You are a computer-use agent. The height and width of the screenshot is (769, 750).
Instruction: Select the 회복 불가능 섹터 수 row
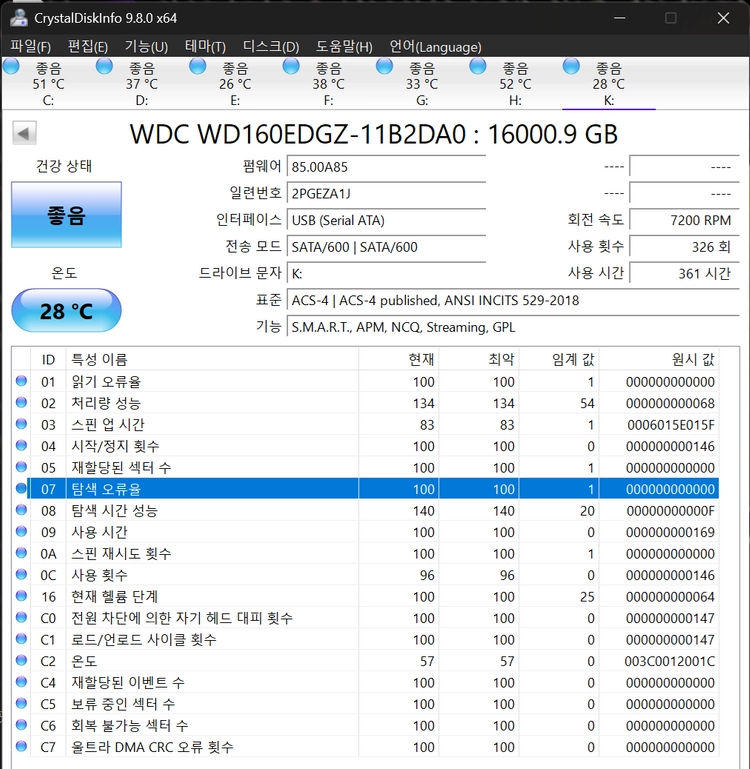(365, 725)
